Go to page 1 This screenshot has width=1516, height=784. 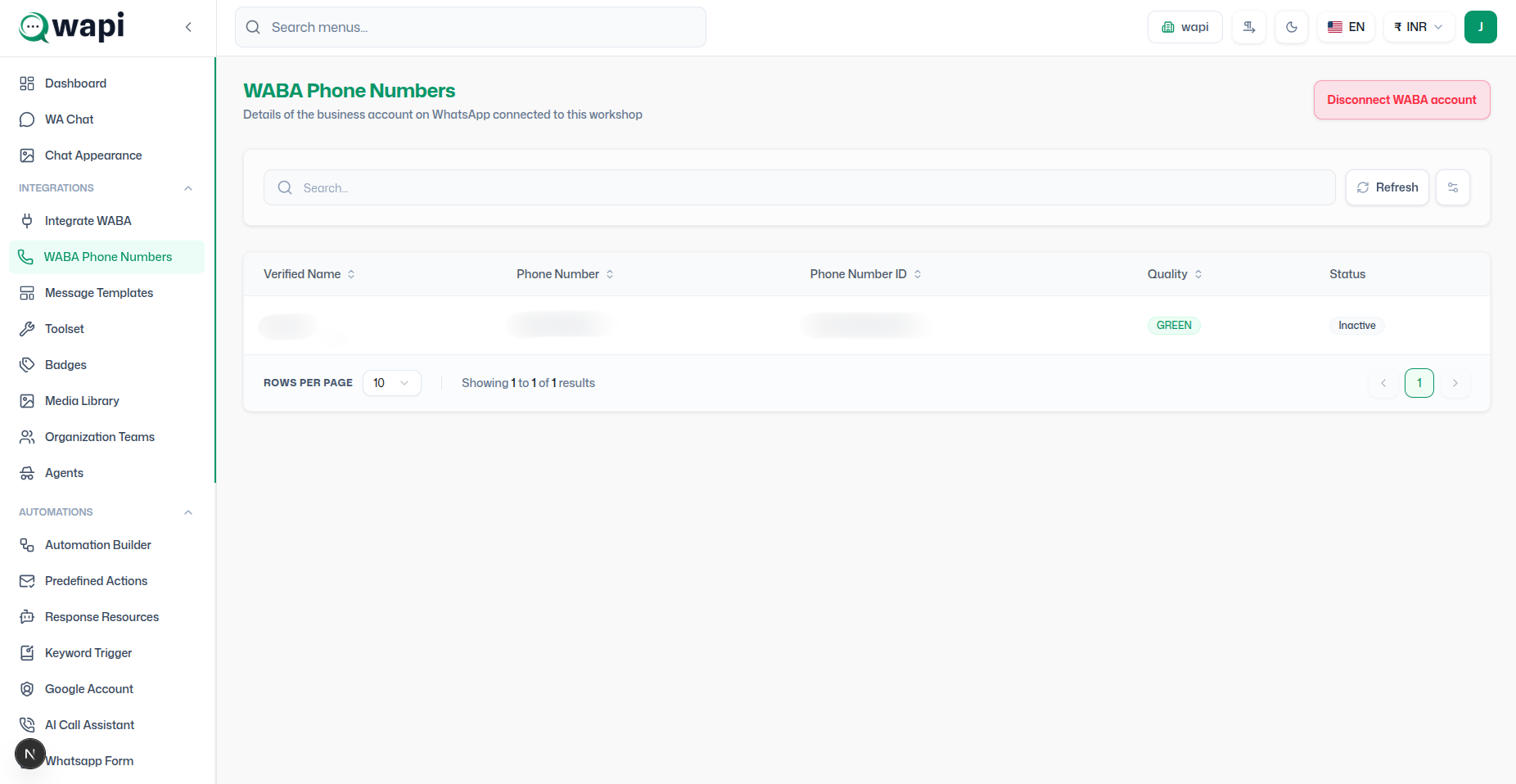click(1419, 383)
